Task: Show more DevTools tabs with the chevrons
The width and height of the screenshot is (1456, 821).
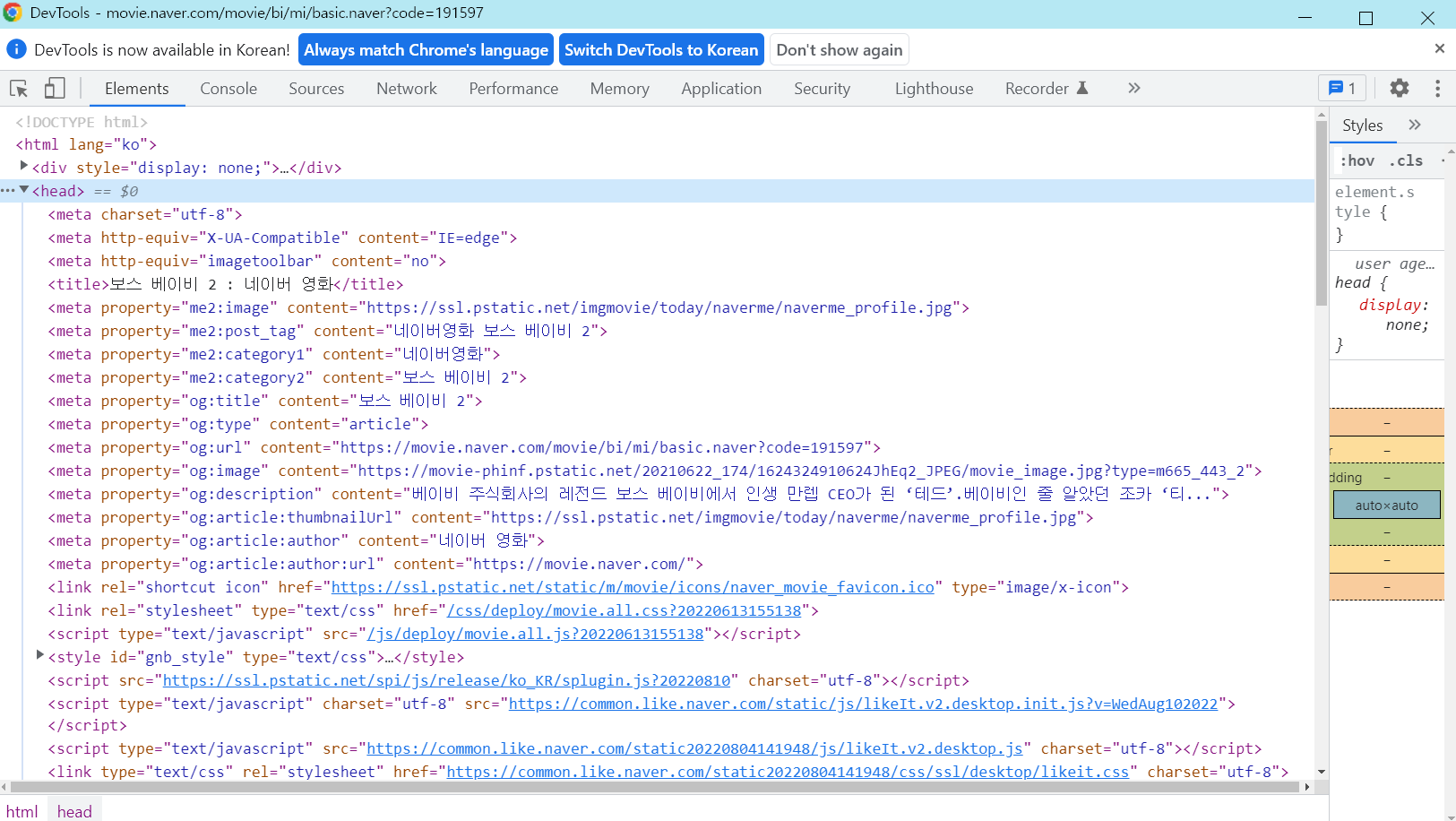Action: point(1134,88)
